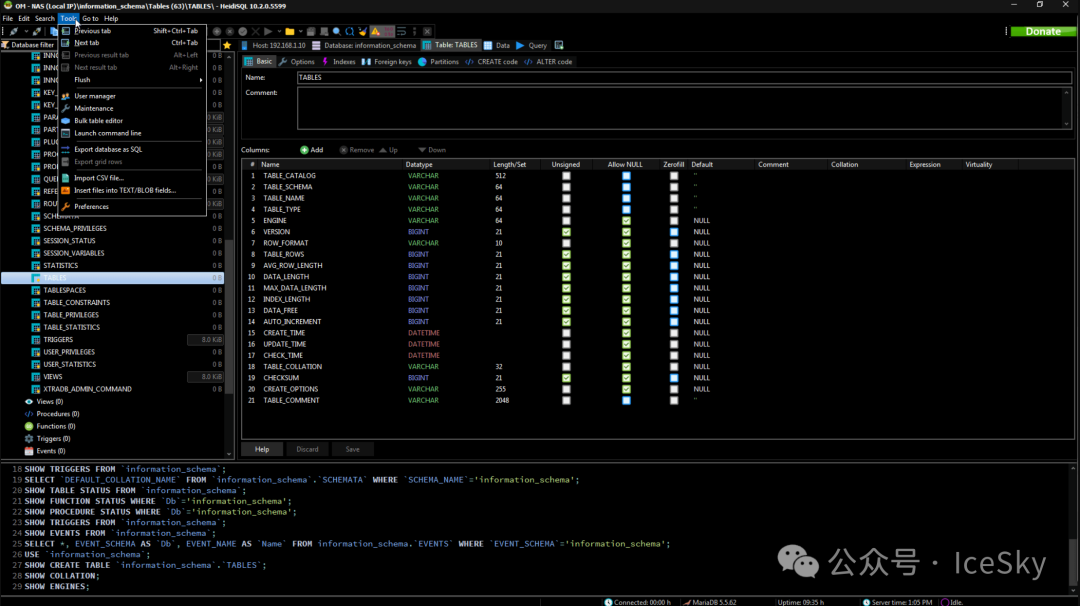Click the Views eye icon in tree
The height and width of the screenshot is (606, 1080).
[x=29, y=401]
